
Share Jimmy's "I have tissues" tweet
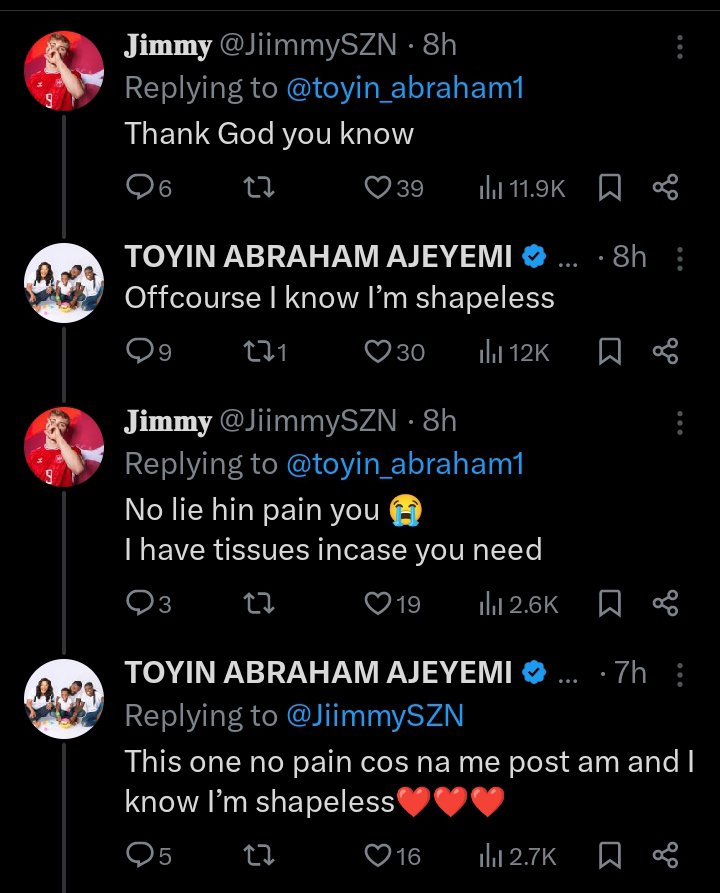pyautogui.click(x=665, y=603)
